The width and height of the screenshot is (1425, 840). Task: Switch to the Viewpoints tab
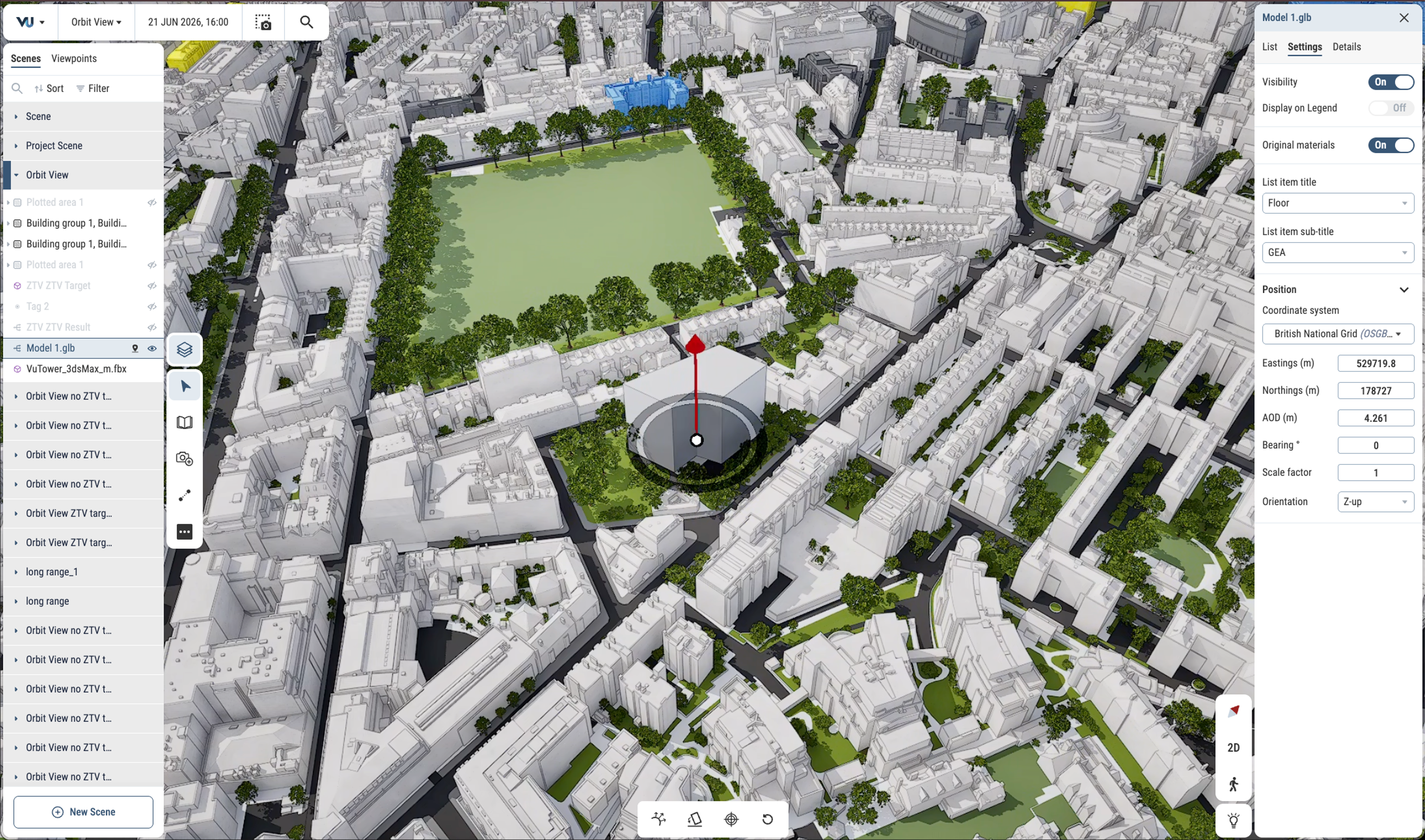[x=73, y=58]
